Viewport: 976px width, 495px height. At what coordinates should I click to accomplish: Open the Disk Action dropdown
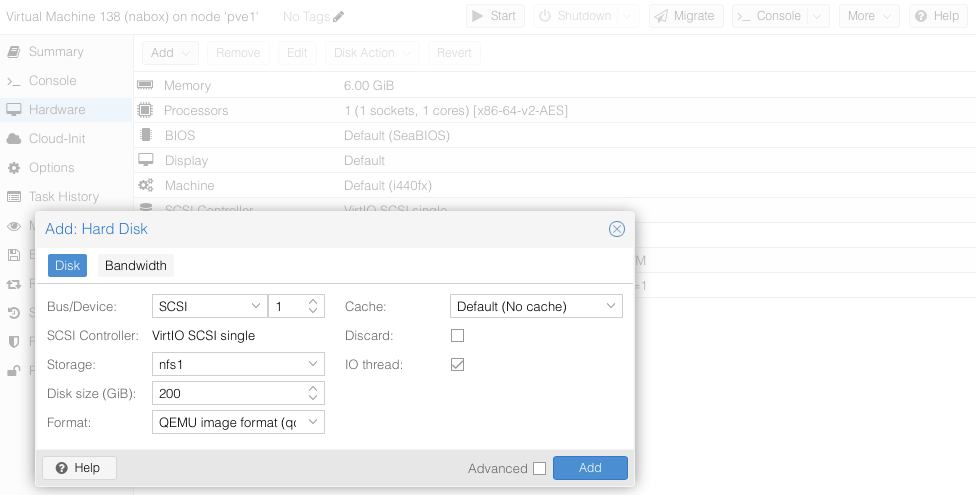click(x=372, y=53)
